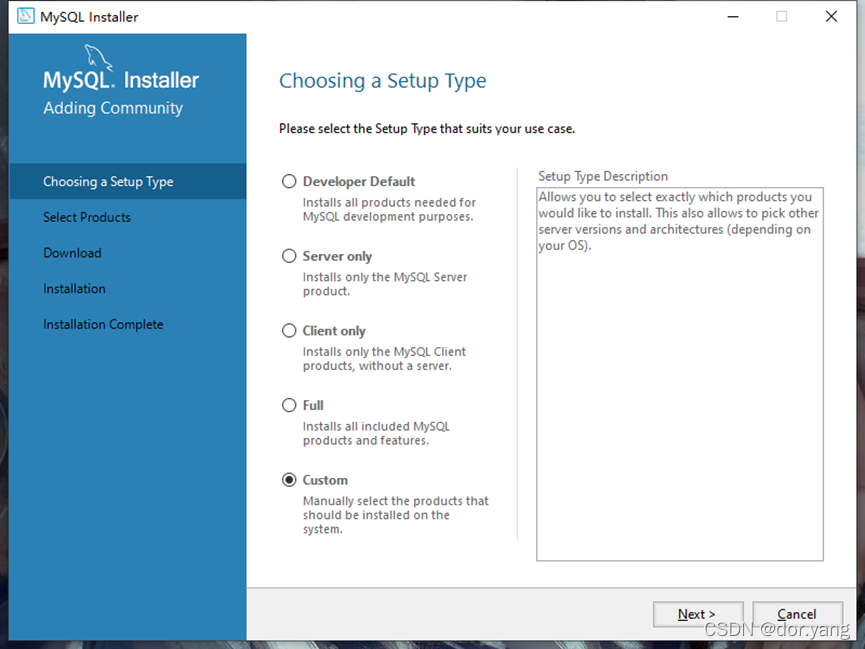
Task: Pick the Full setup type
Action: click(x=289, y=405)
